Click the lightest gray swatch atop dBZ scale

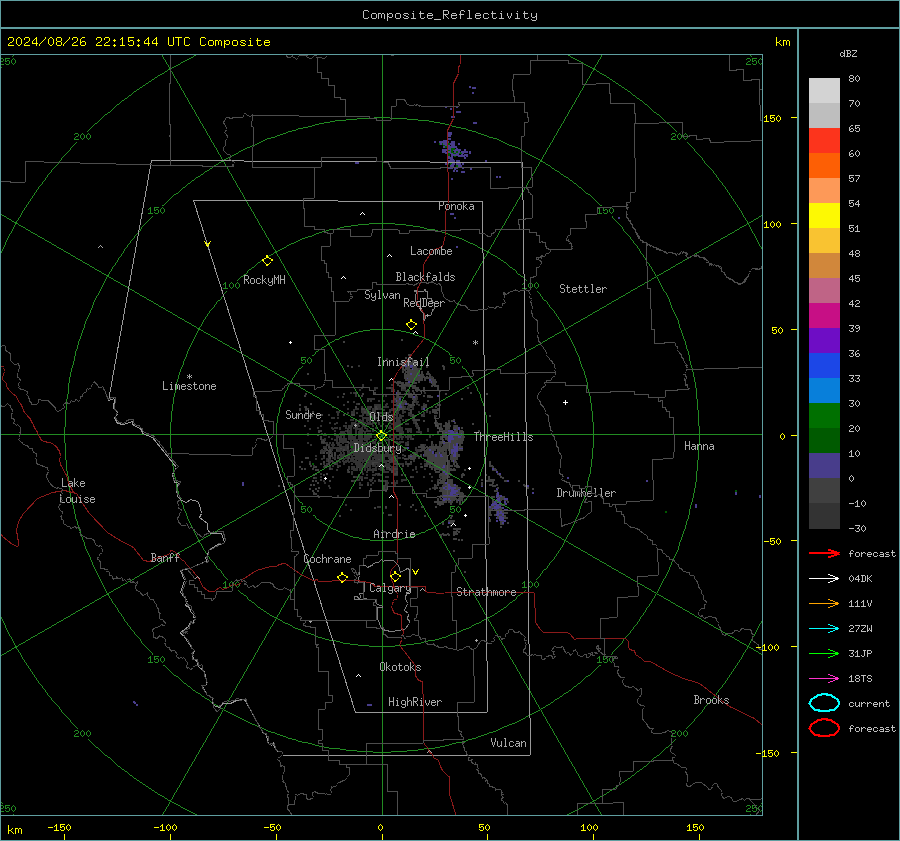(824, 91)
